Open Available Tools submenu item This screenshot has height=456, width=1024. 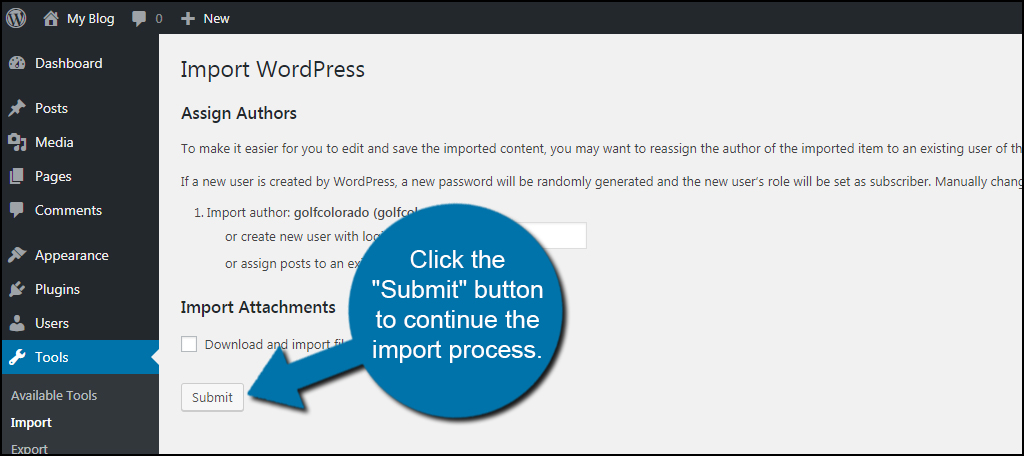[54, 395]
